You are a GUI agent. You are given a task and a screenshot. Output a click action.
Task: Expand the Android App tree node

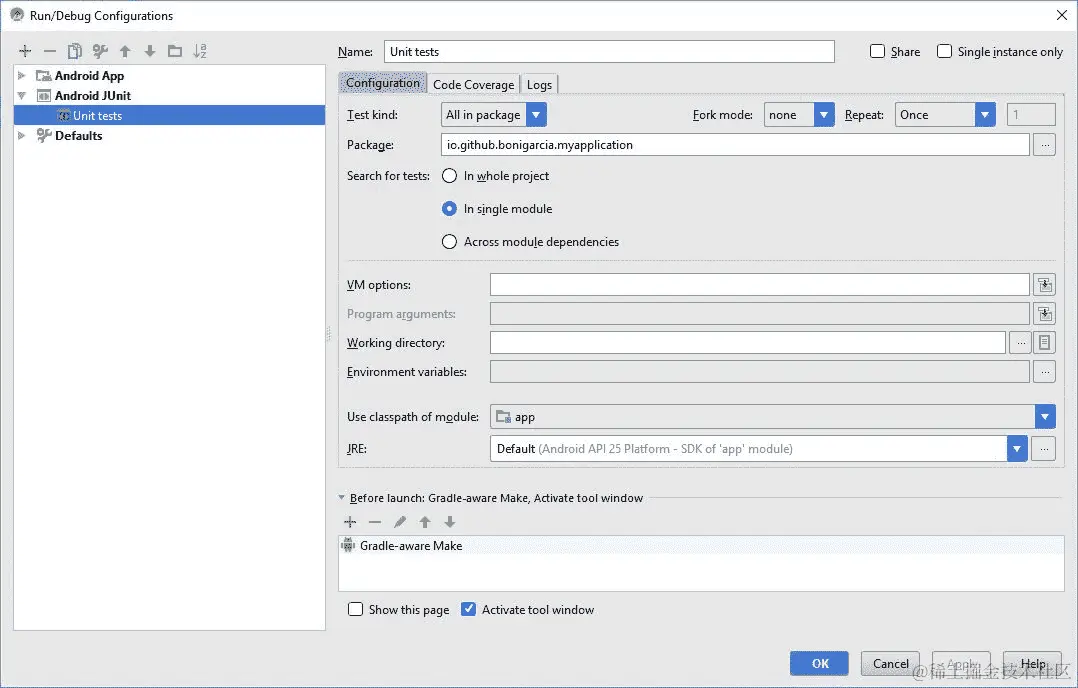[21, 76]
